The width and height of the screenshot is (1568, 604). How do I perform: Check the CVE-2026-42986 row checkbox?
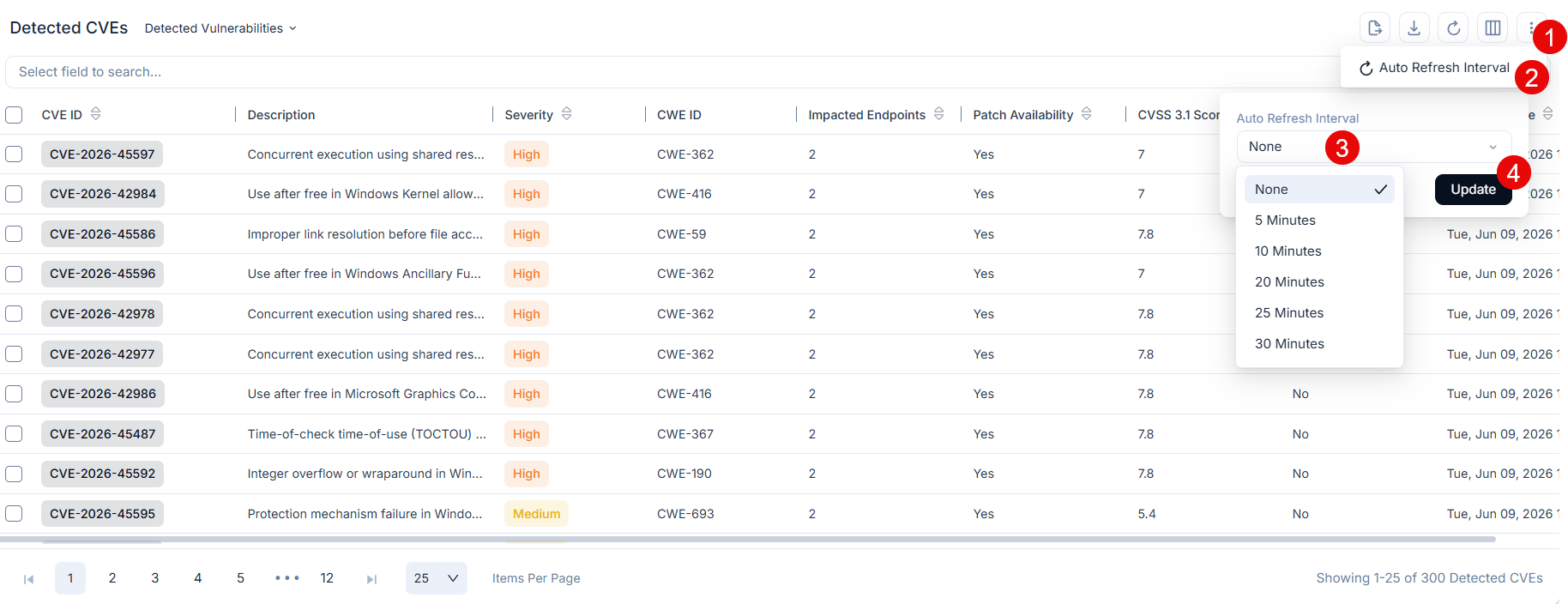pyautogui.click(x=14, y=394)
